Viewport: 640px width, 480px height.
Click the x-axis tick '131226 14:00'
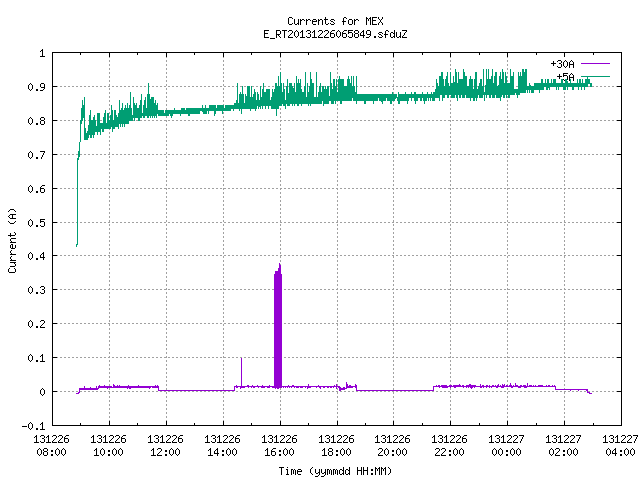tap(222, 446)
